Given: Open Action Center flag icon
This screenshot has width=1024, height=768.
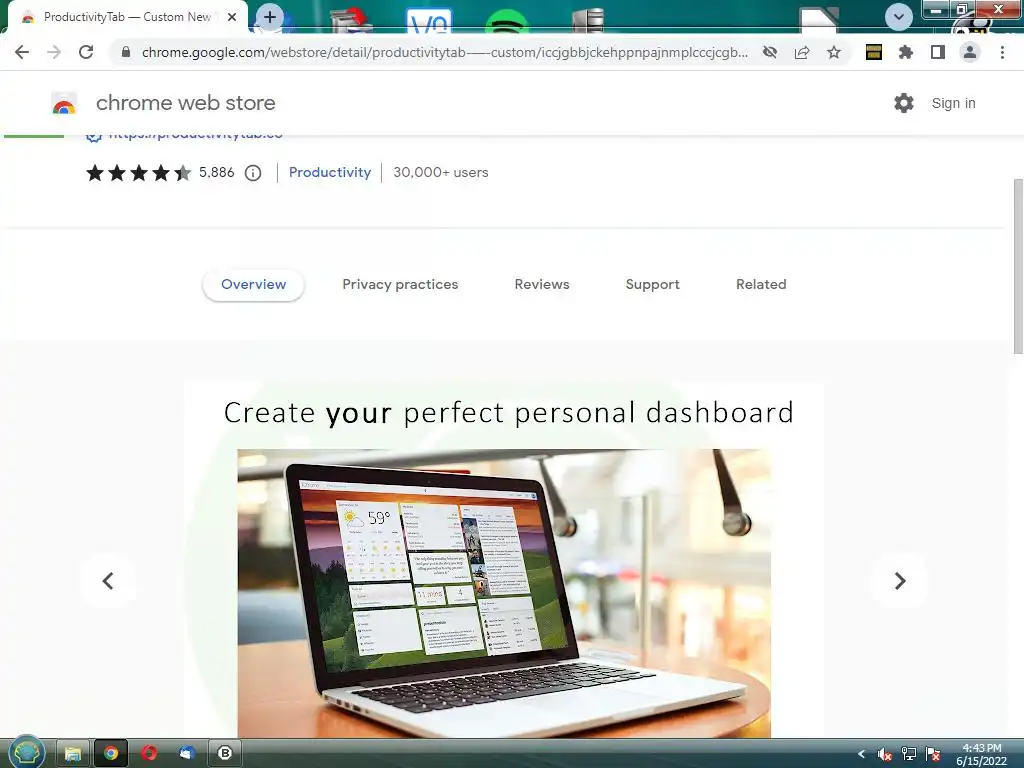Looking at the screenshot, I should point(933,754).
